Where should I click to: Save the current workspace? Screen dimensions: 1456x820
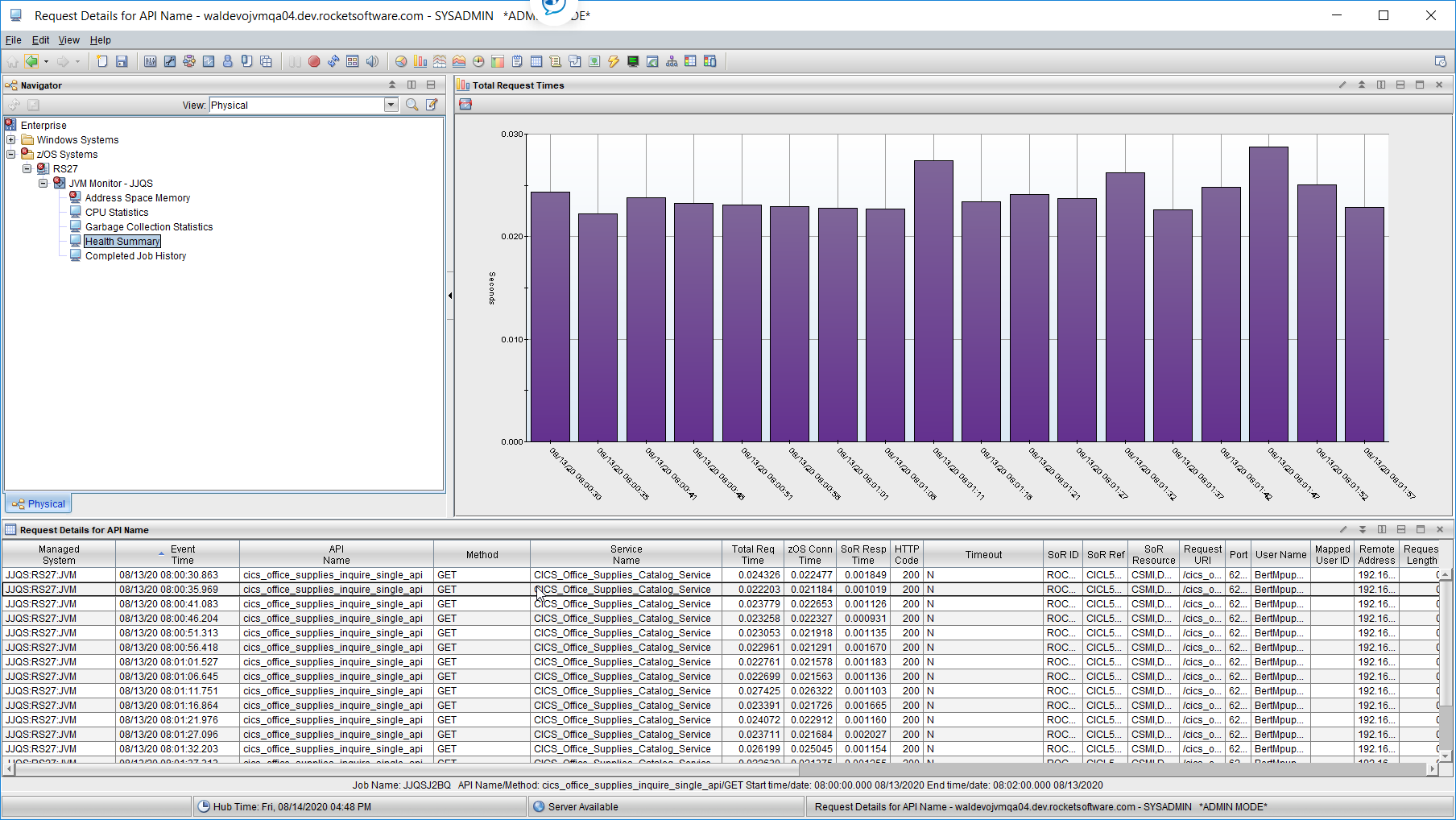click(122, 60)
